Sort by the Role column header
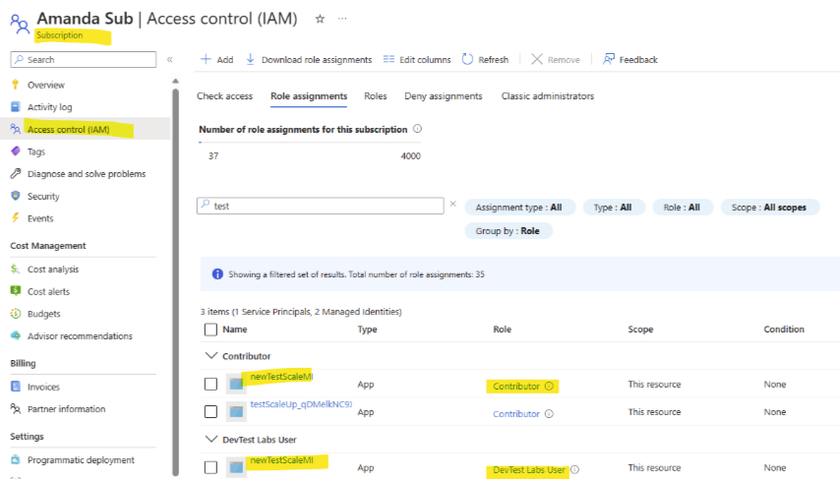The width and height of the screenshot is (840, 479). click(x=502, y=329)
